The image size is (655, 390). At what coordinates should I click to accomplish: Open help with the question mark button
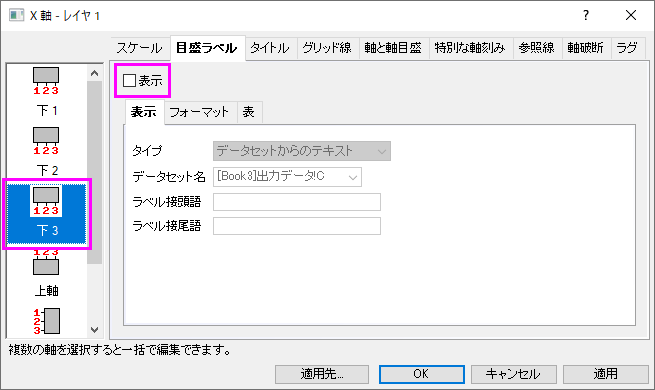pos(586,15)
